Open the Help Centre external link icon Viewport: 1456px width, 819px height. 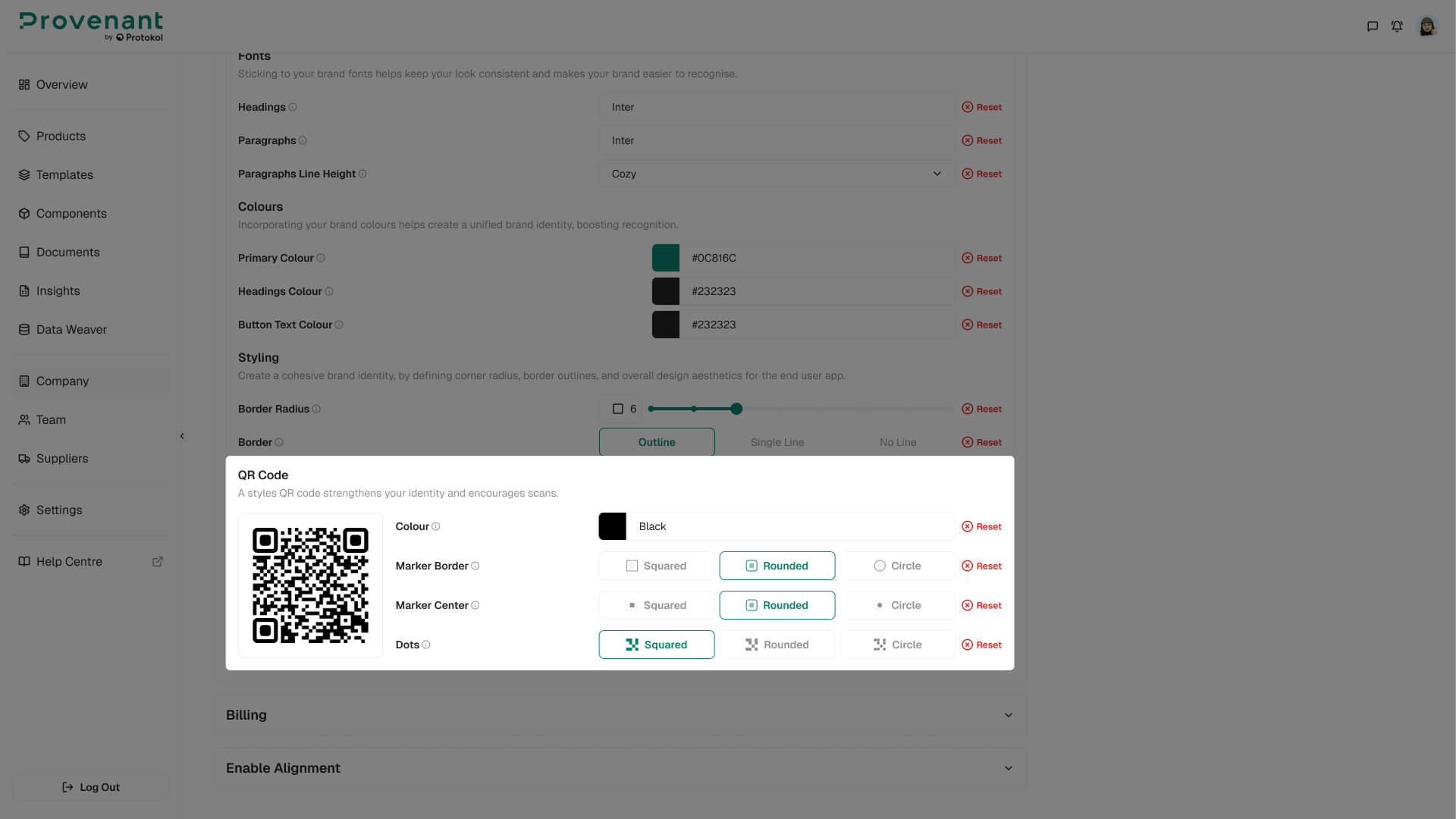coord(158,562)
